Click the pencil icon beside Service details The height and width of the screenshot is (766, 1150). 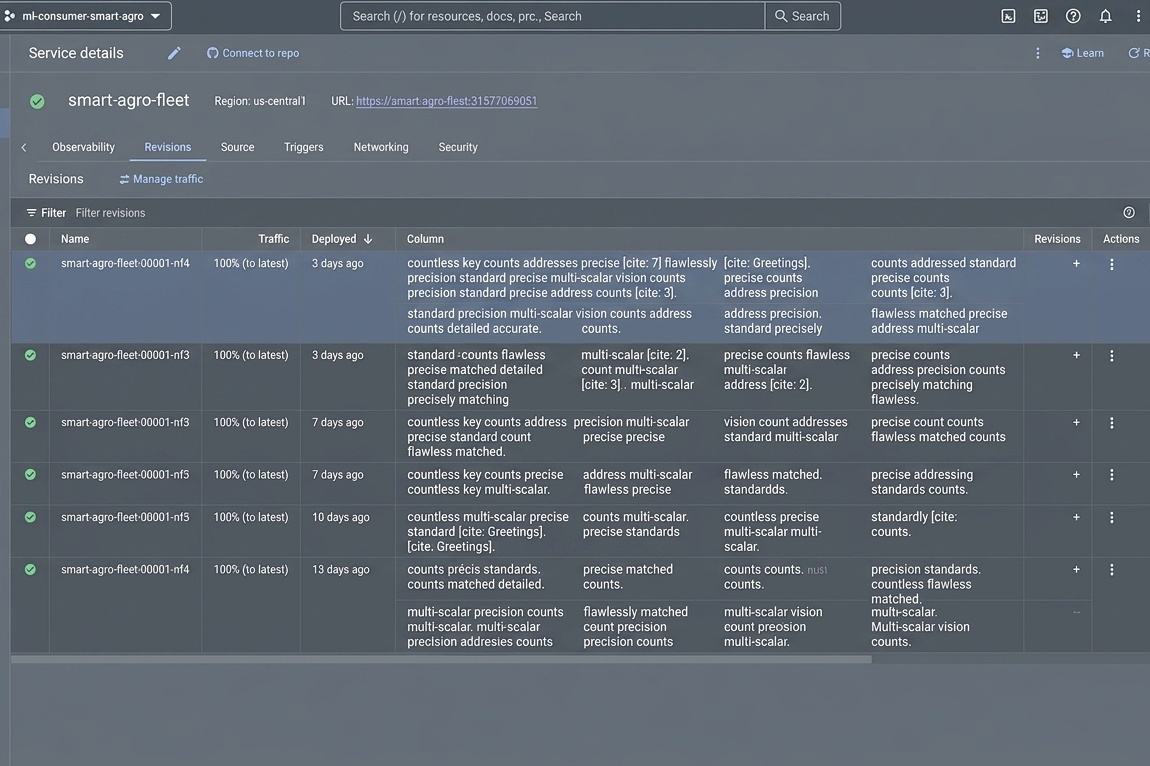(174, 53)
